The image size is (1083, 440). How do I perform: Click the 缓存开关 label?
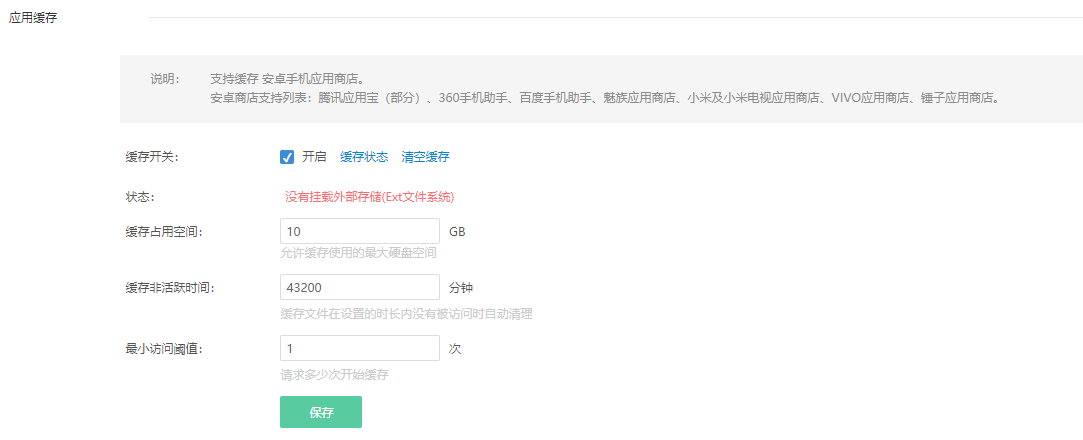(x=152, y=157)
